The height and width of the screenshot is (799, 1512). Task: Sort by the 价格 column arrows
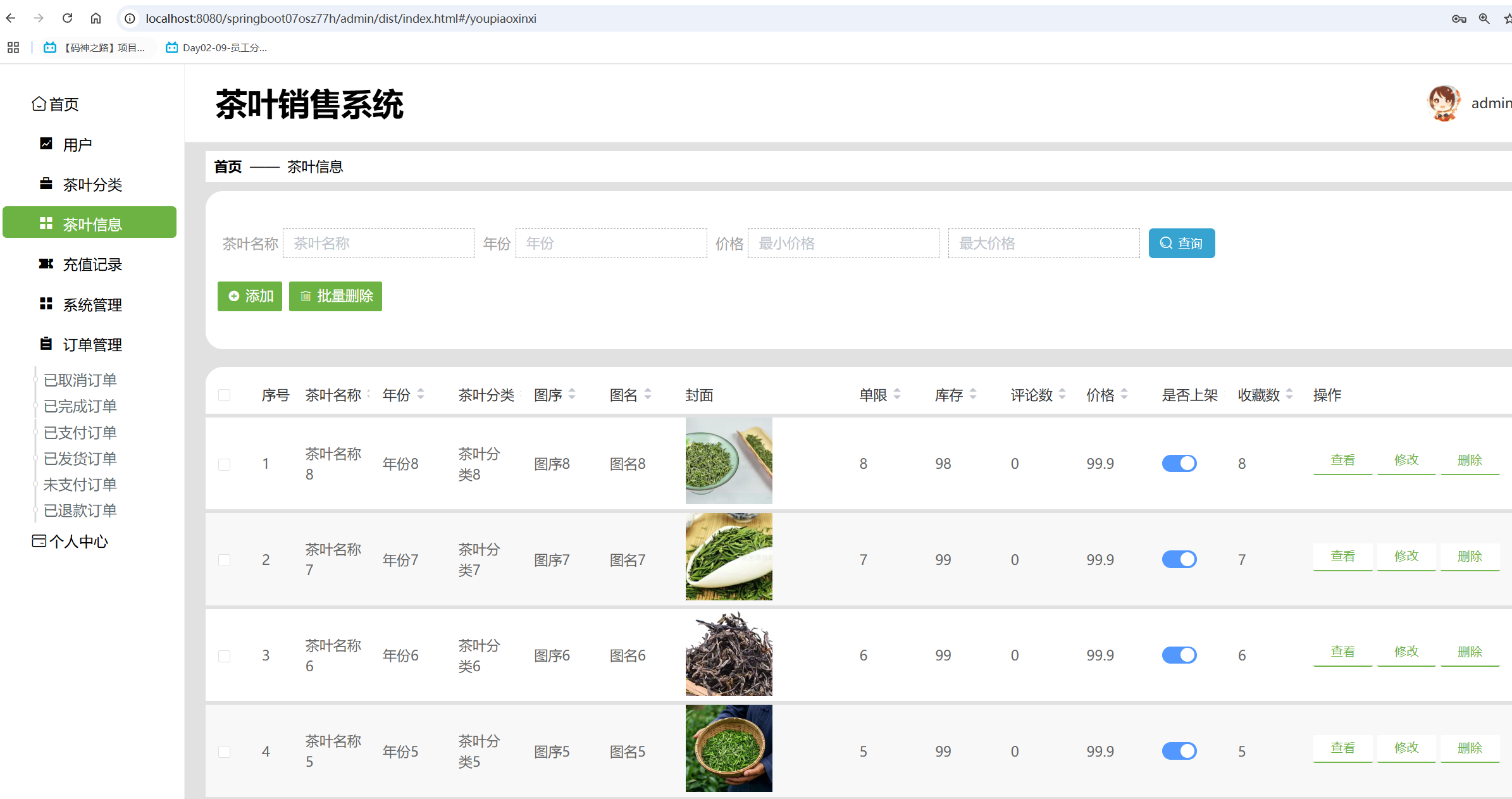click(1124, 395)
